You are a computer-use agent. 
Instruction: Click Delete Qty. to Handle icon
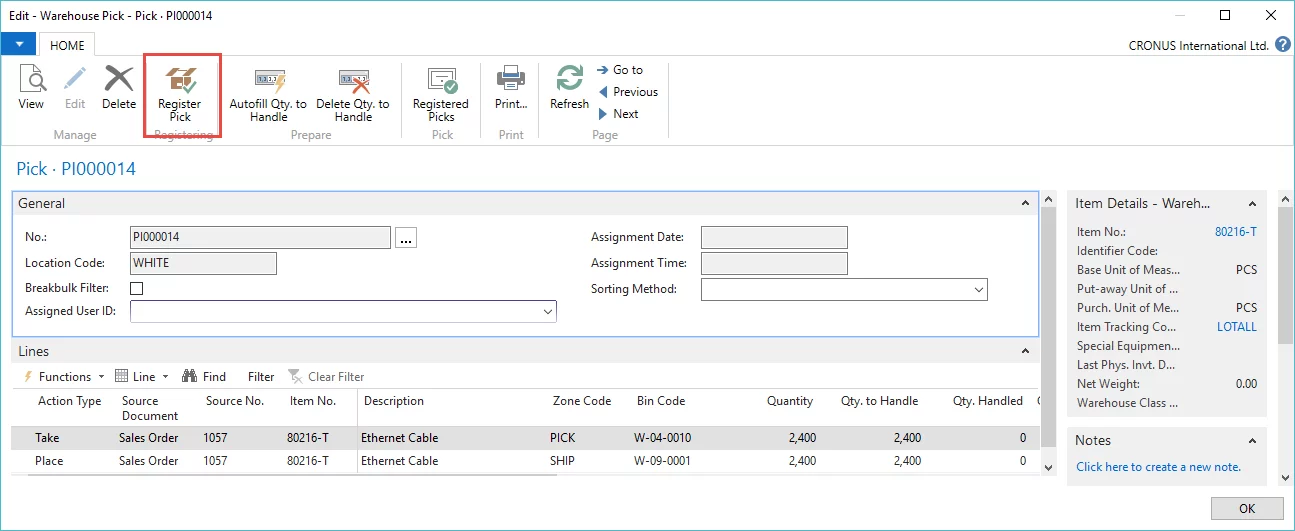(353, 82)
